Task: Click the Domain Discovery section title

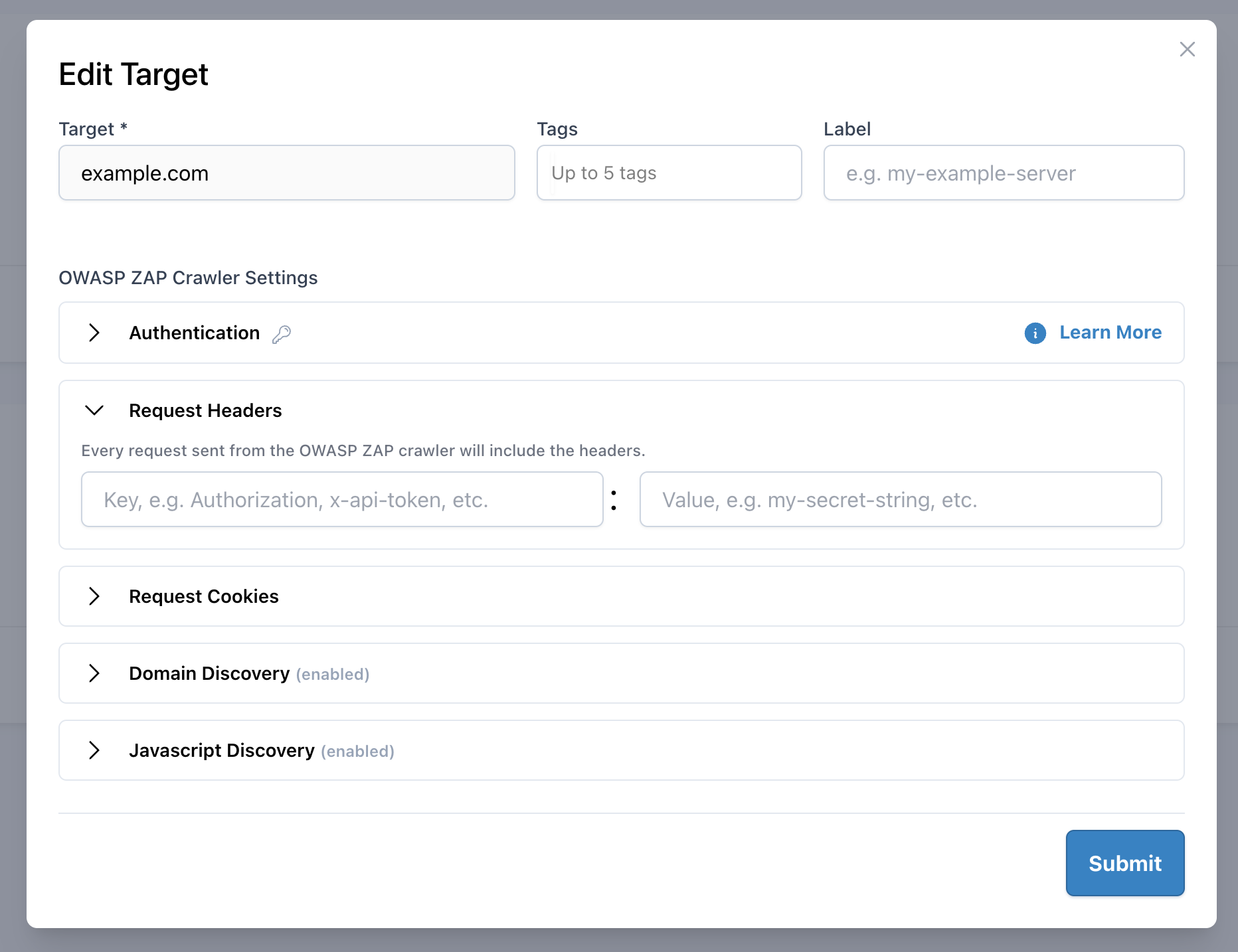Action: pyautogui.click(x=209, y=673)
